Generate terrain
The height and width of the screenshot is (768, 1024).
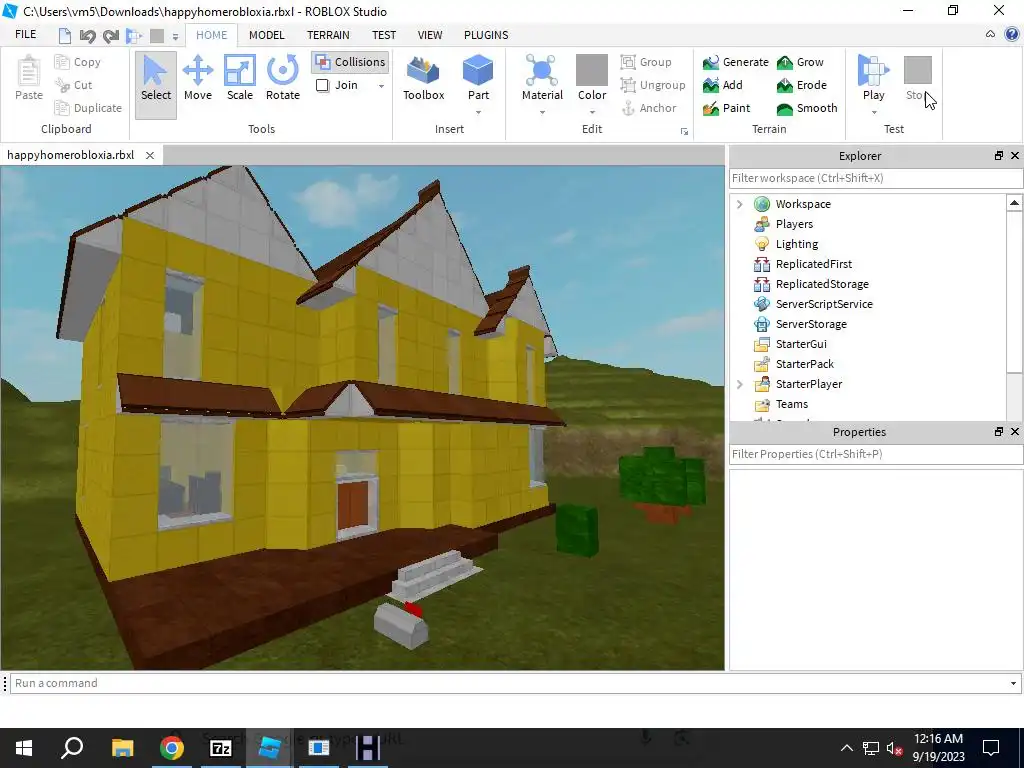(735, 62)
